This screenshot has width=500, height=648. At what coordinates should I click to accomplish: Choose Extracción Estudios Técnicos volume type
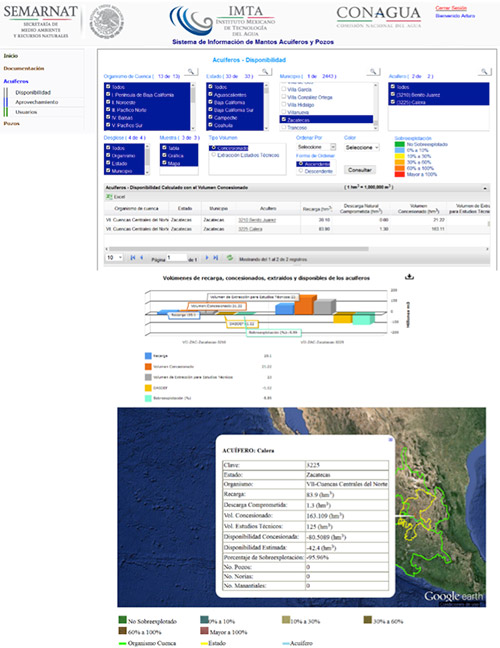tap(214, 155)
